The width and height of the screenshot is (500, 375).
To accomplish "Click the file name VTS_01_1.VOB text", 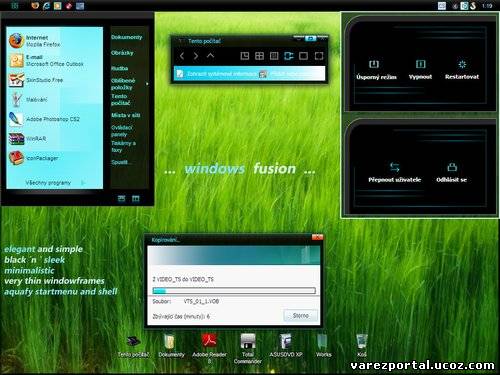I will tap(201, 301).
